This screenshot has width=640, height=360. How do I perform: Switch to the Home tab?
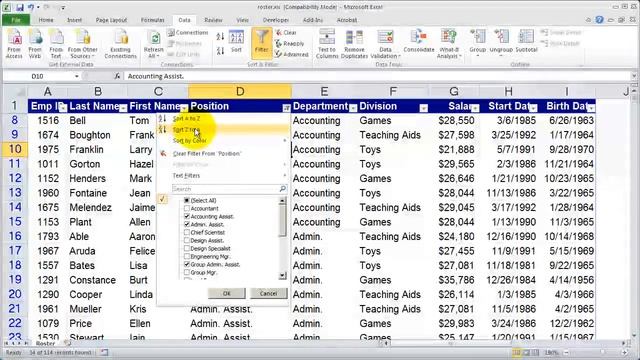click(x=46, y=20)
